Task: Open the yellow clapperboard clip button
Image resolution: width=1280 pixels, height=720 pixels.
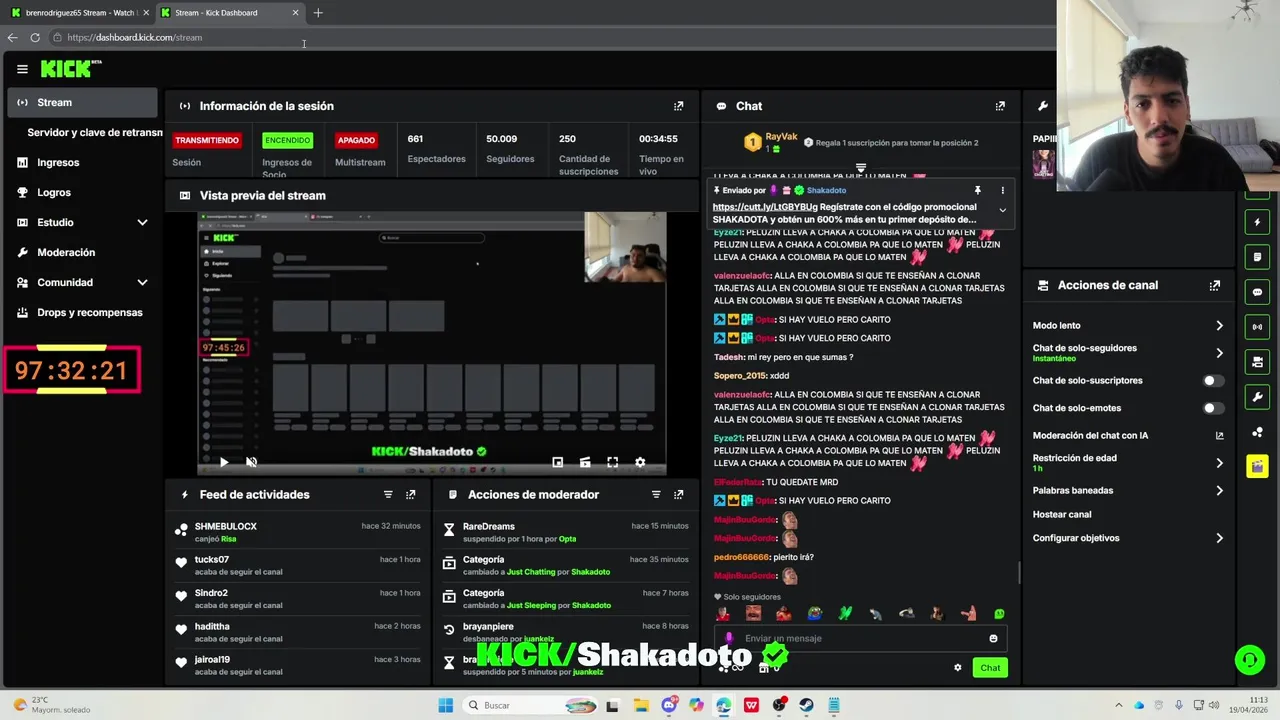Action: point(1257,467)
